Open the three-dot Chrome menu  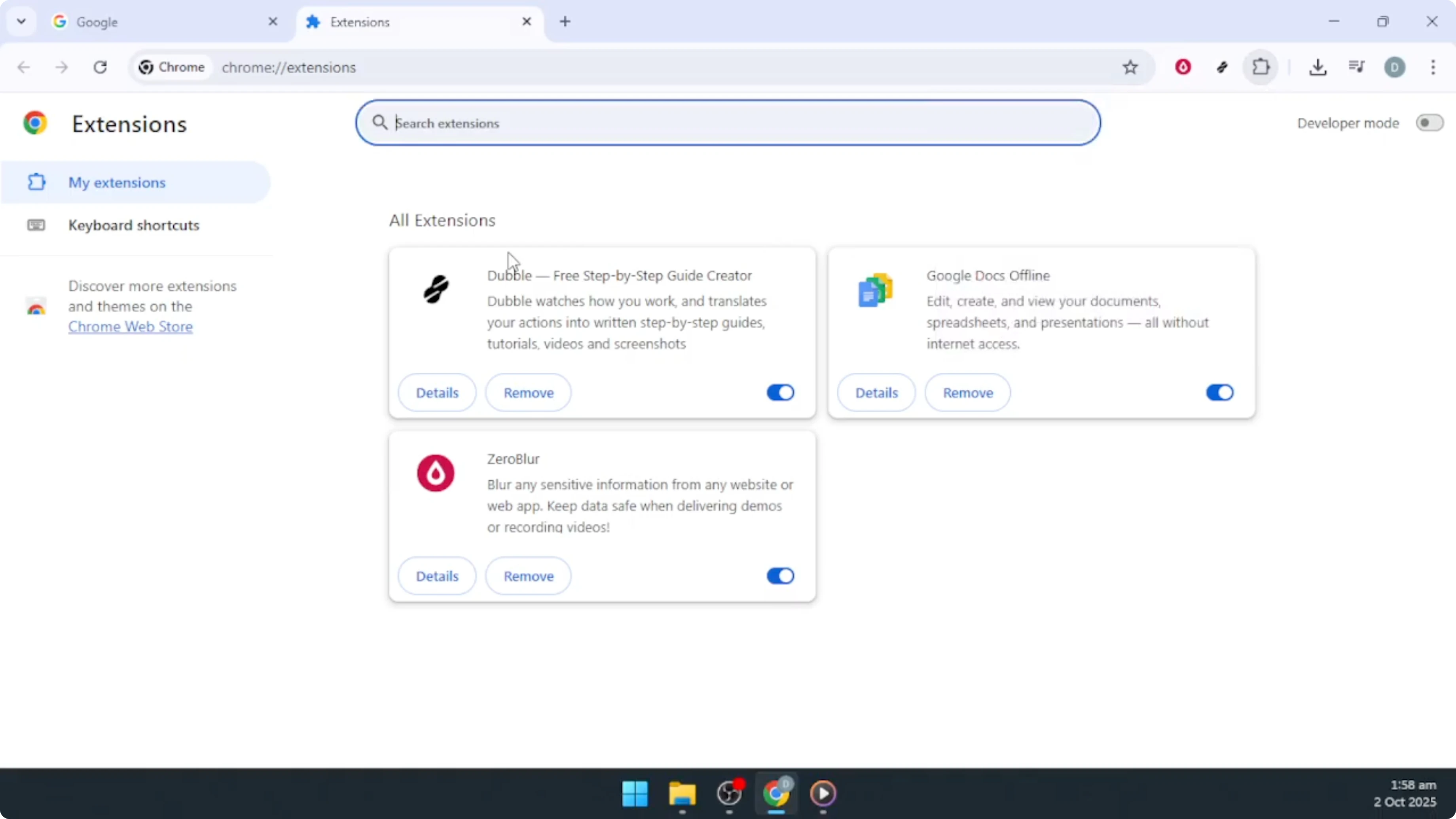tap(1433, 67)
